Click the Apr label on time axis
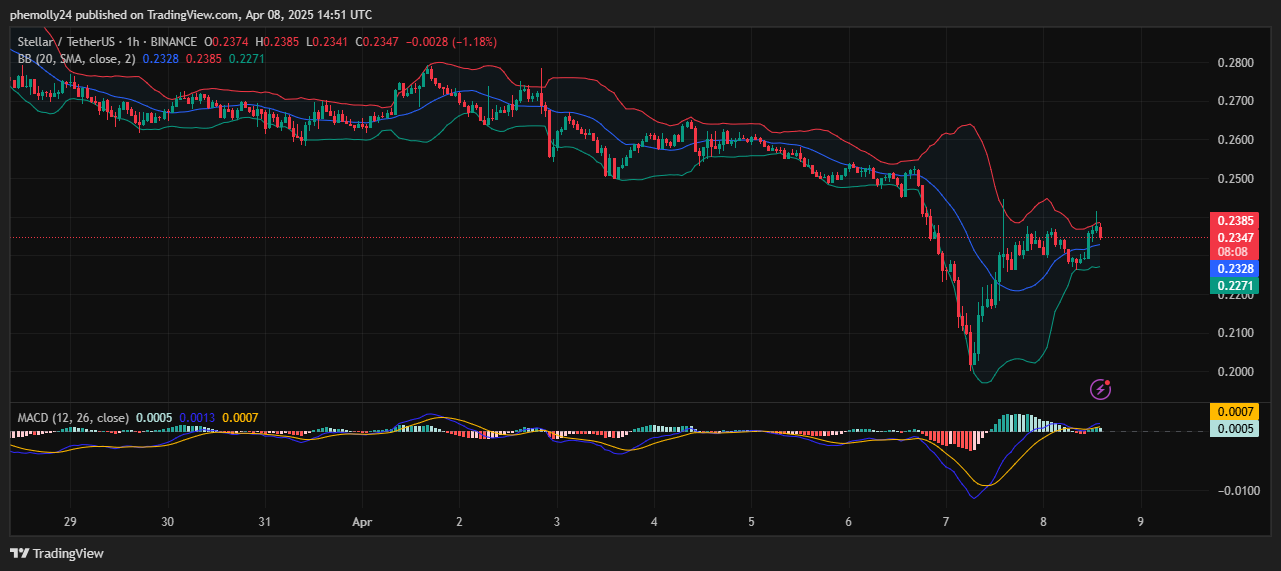The height and width of the screenshot is (571, 1281). tap(361, 522)
